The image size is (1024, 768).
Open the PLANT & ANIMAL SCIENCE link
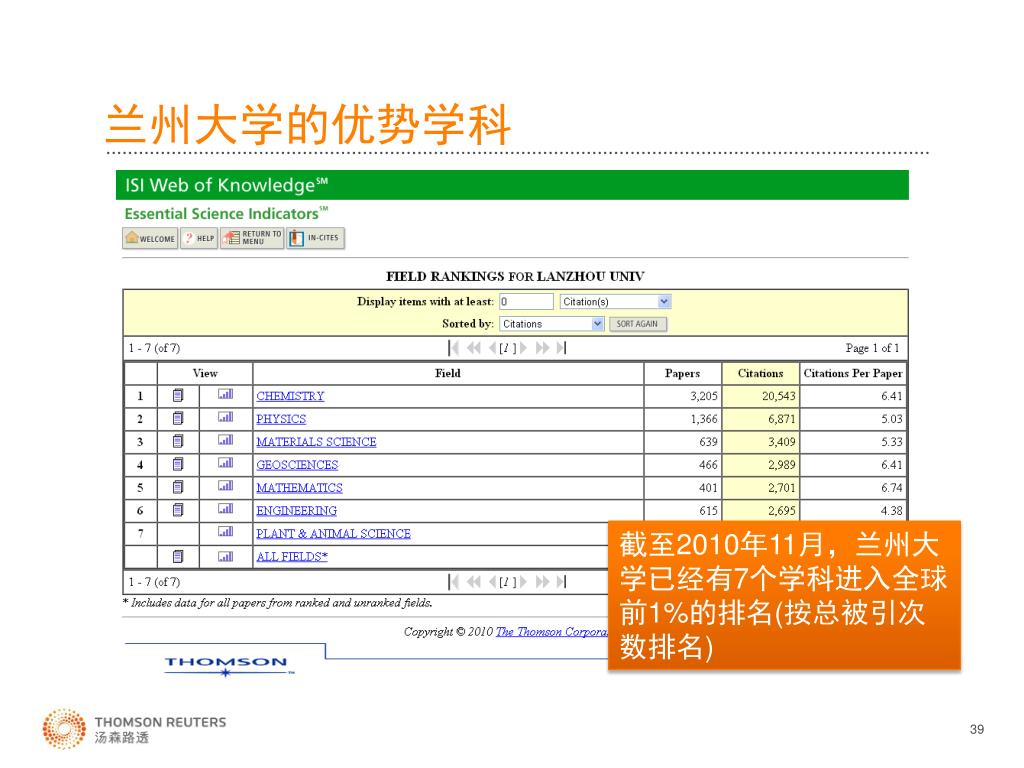[333, 533]
